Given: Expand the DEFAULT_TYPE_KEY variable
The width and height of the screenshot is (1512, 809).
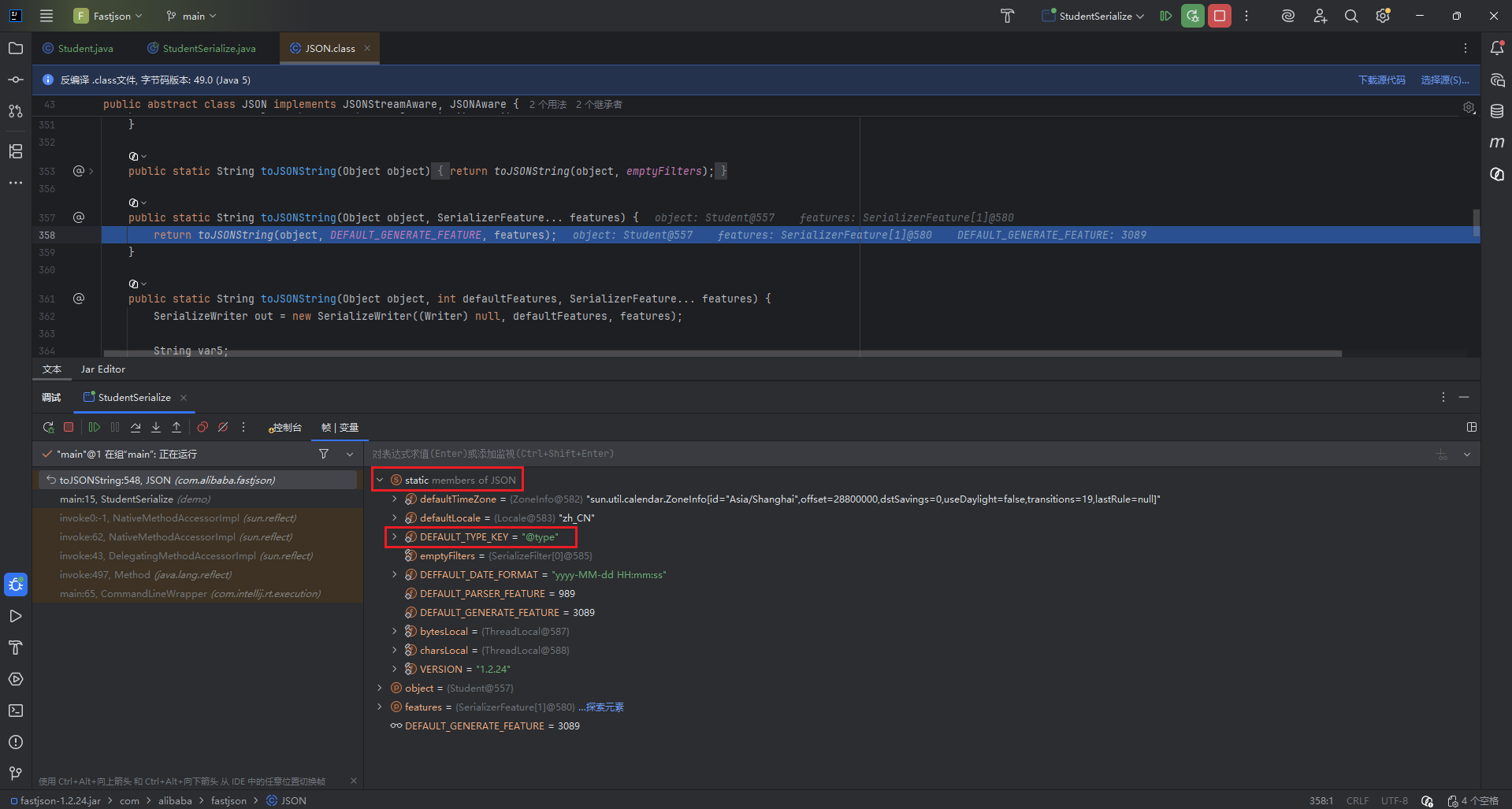Looking at the screenshot, I should coord(395,536).
